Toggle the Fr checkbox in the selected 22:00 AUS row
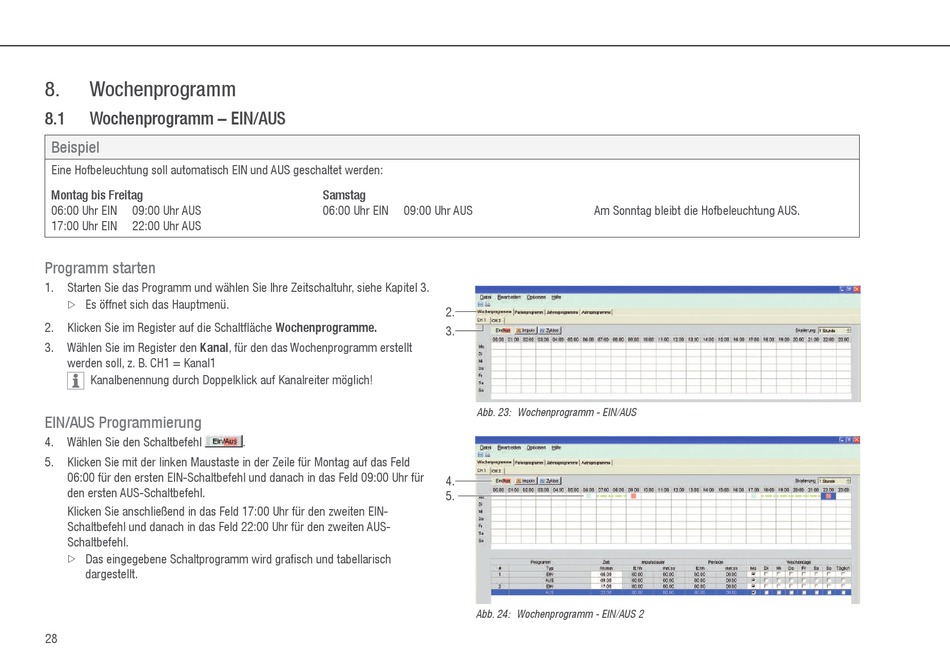The image size is (950, 670). [804, 592]
